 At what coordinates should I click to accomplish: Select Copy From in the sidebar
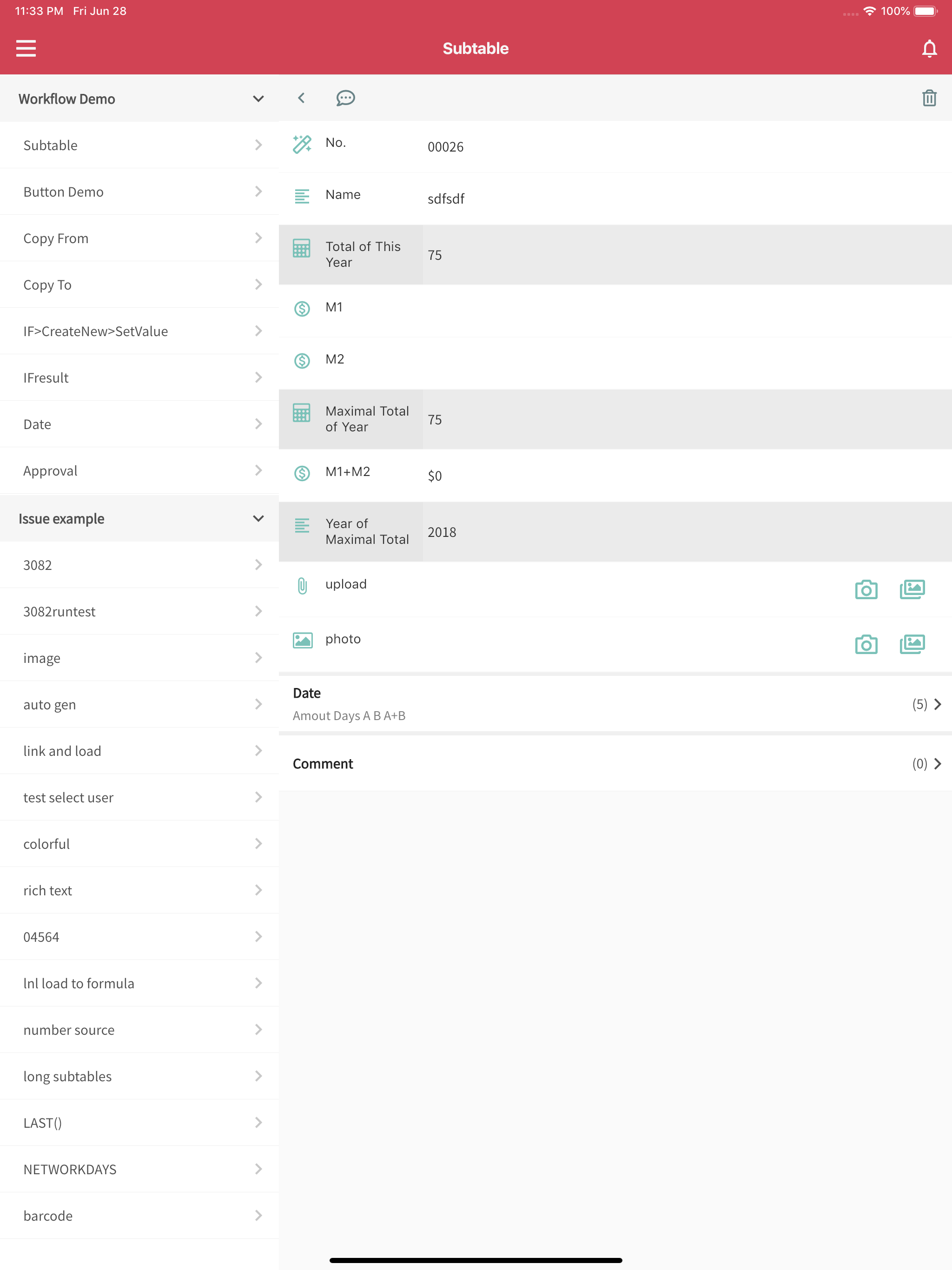139,238
